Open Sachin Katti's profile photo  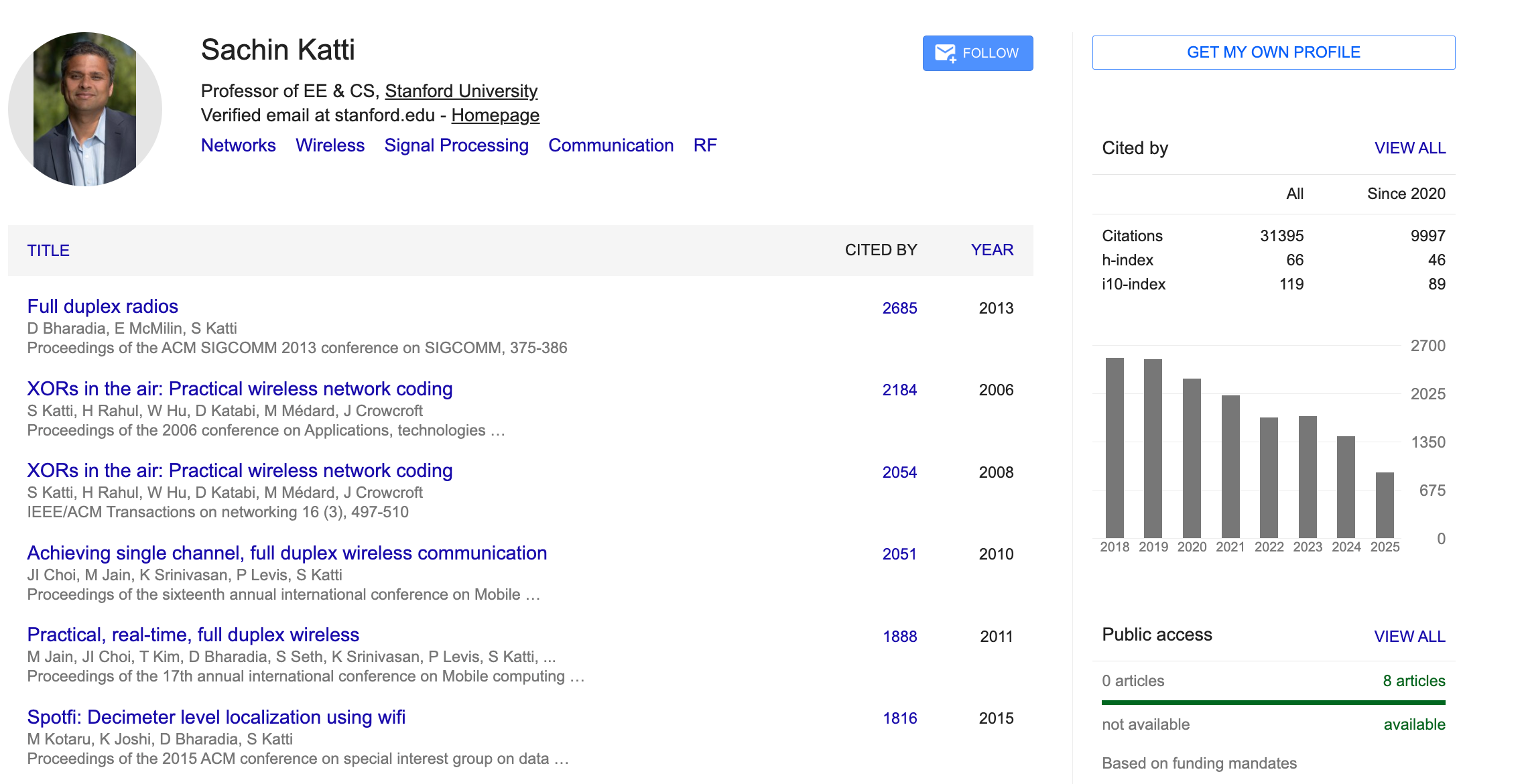click(85, 109)
